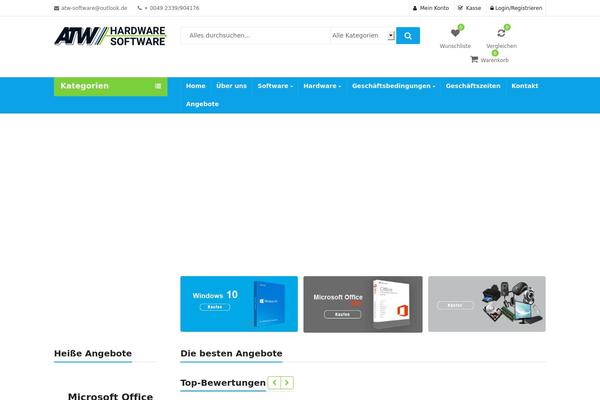
Task: Click the hardware accessories image
Action: [x=512, y=304]
